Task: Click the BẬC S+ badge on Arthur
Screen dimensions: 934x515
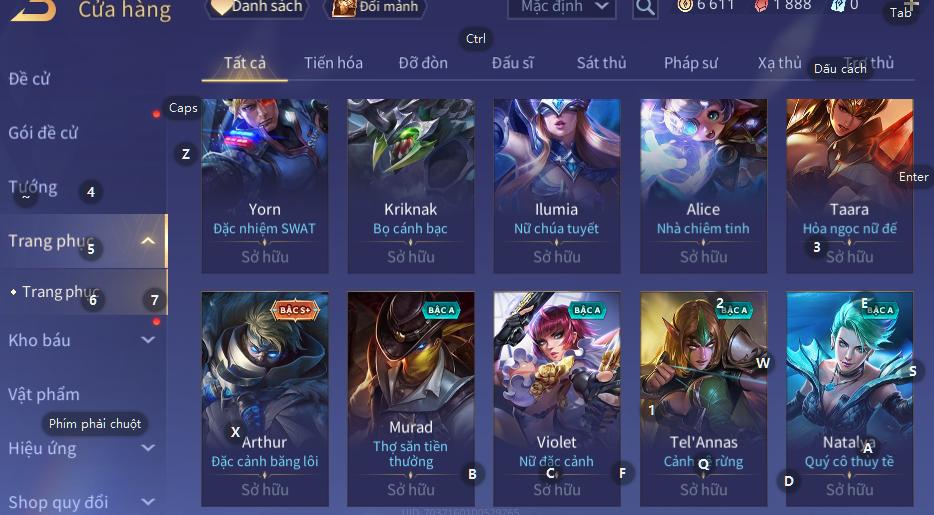Action: (295, 310)
